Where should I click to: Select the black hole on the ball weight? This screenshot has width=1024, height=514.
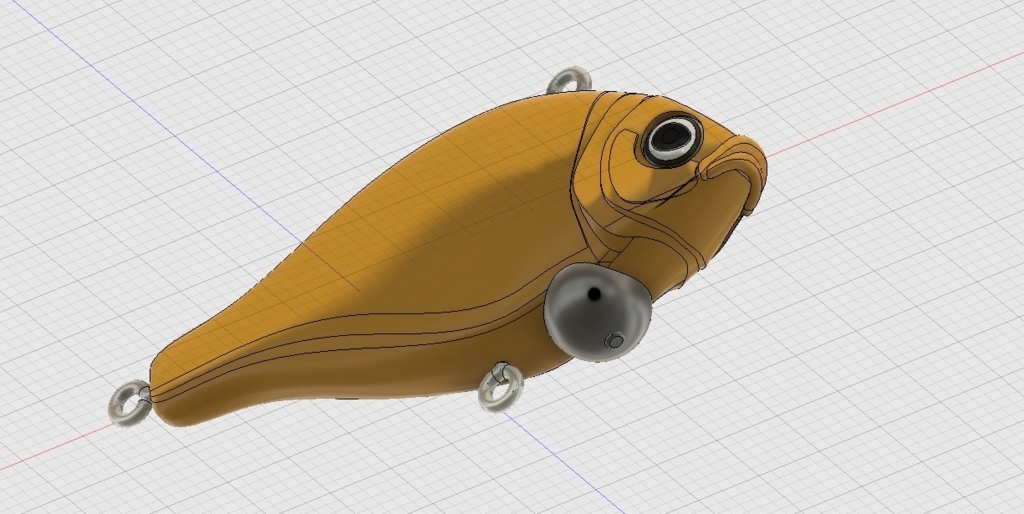pos(594,294)
